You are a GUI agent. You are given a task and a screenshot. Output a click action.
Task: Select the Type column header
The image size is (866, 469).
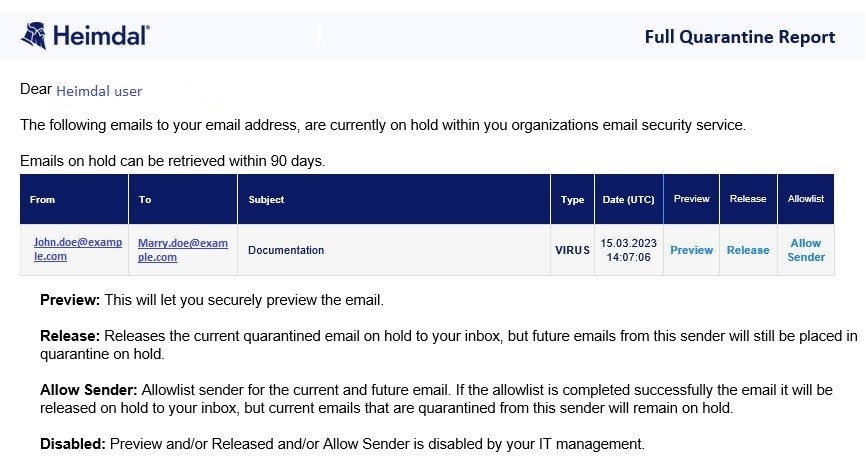click(572, 200)
